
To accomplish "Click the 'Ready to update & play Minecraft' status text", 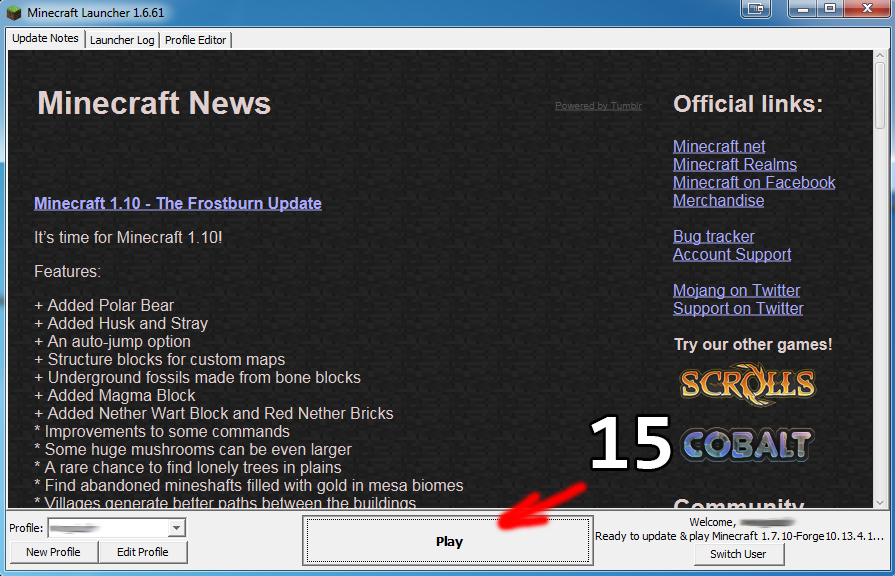I will click(x=739, y=536).
